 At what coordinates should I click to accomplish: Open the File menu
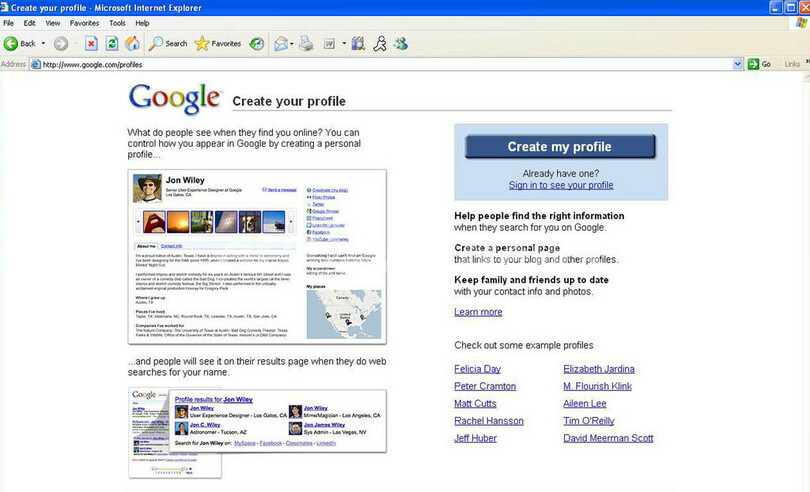(x=8, y=23)
